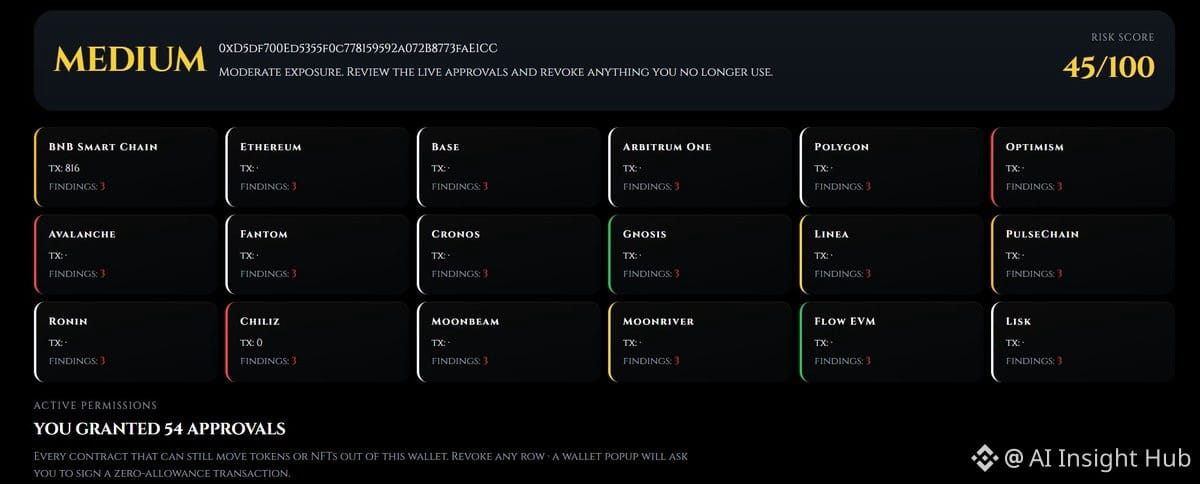Select the Base chain card
This screenshot has height=484, width=1200.
[508, 167]
